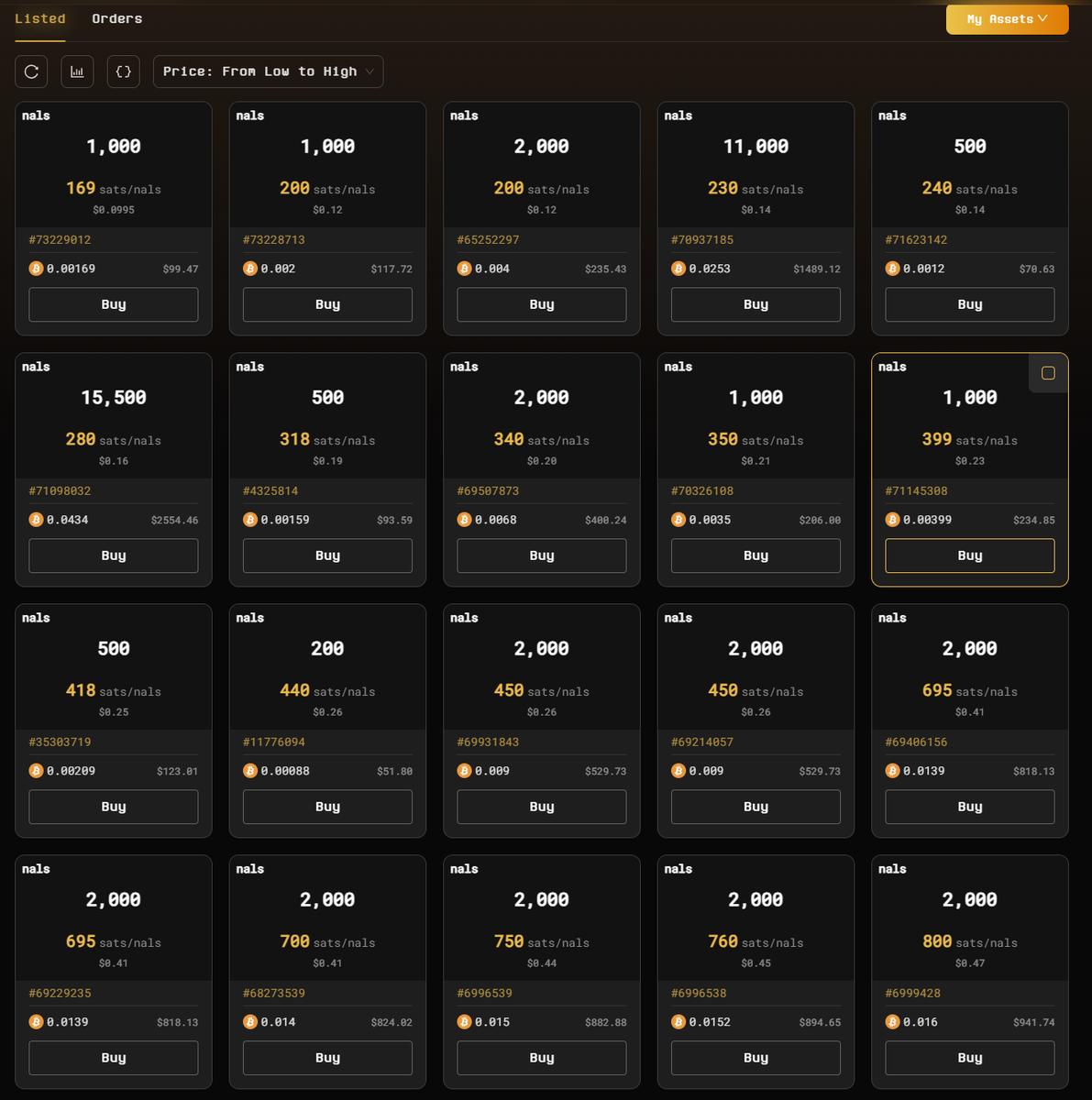The width and height of the screenshot is (1092, 1100).
Task: Buy listing #69229235
Action: point(114,1058)
